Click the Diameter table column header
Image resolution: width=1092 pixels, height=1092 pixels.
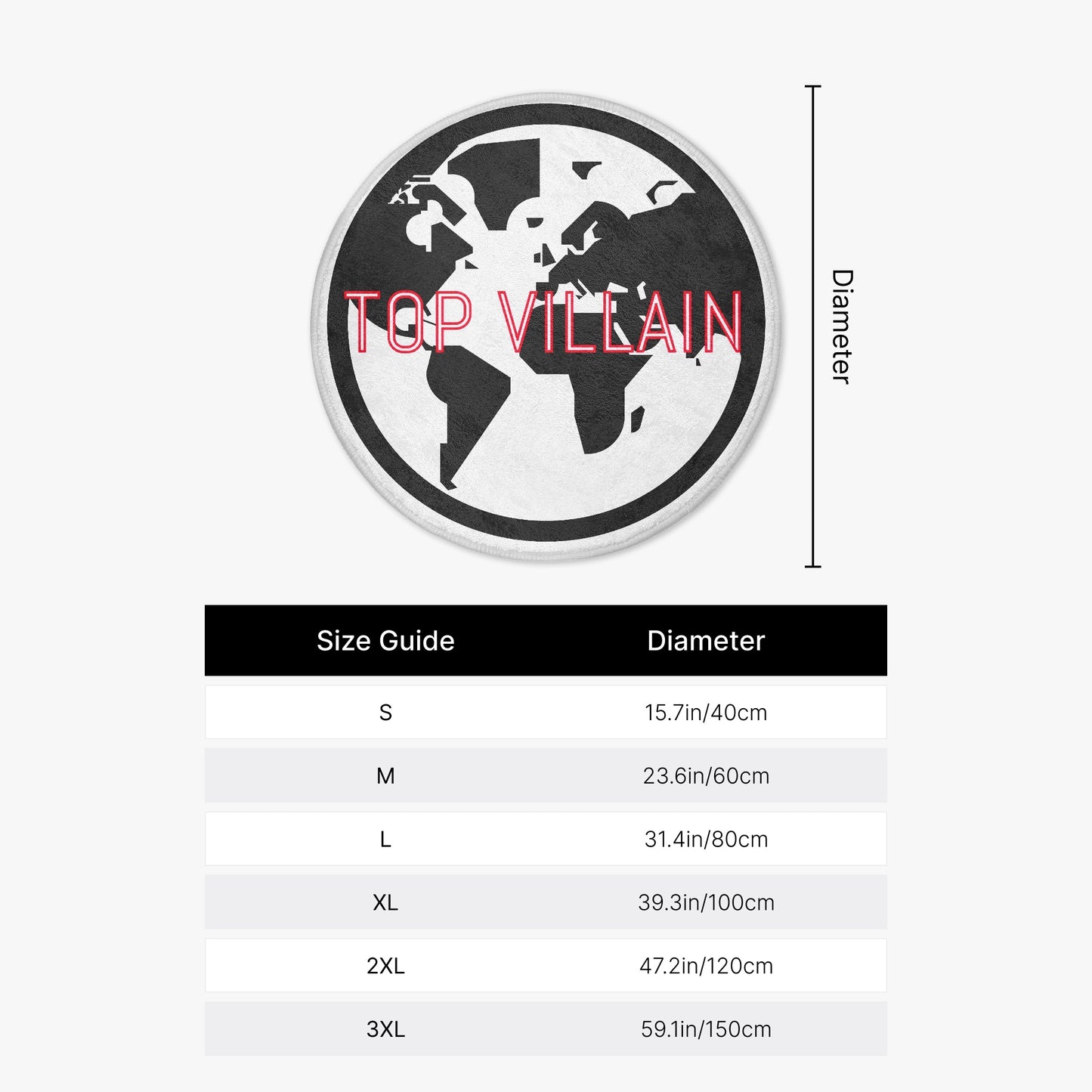point(706,641)
